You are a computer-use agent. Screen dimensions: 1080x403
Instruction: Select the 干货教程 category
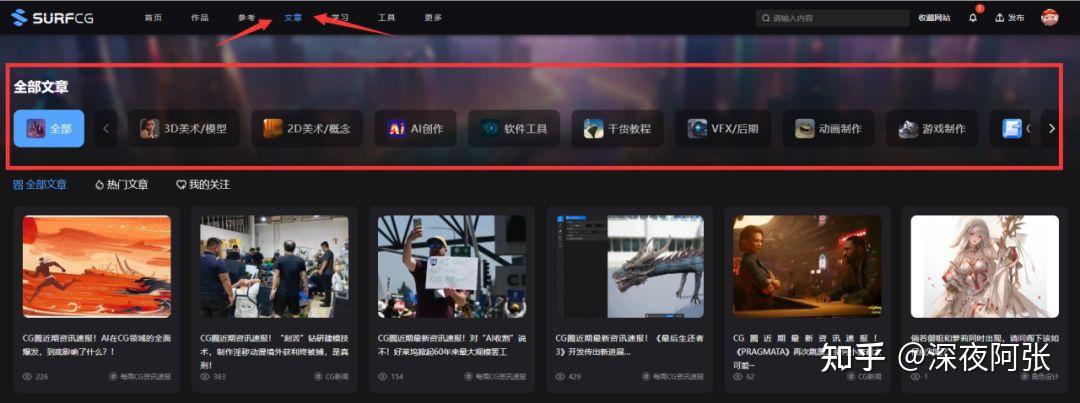(618, 128)
